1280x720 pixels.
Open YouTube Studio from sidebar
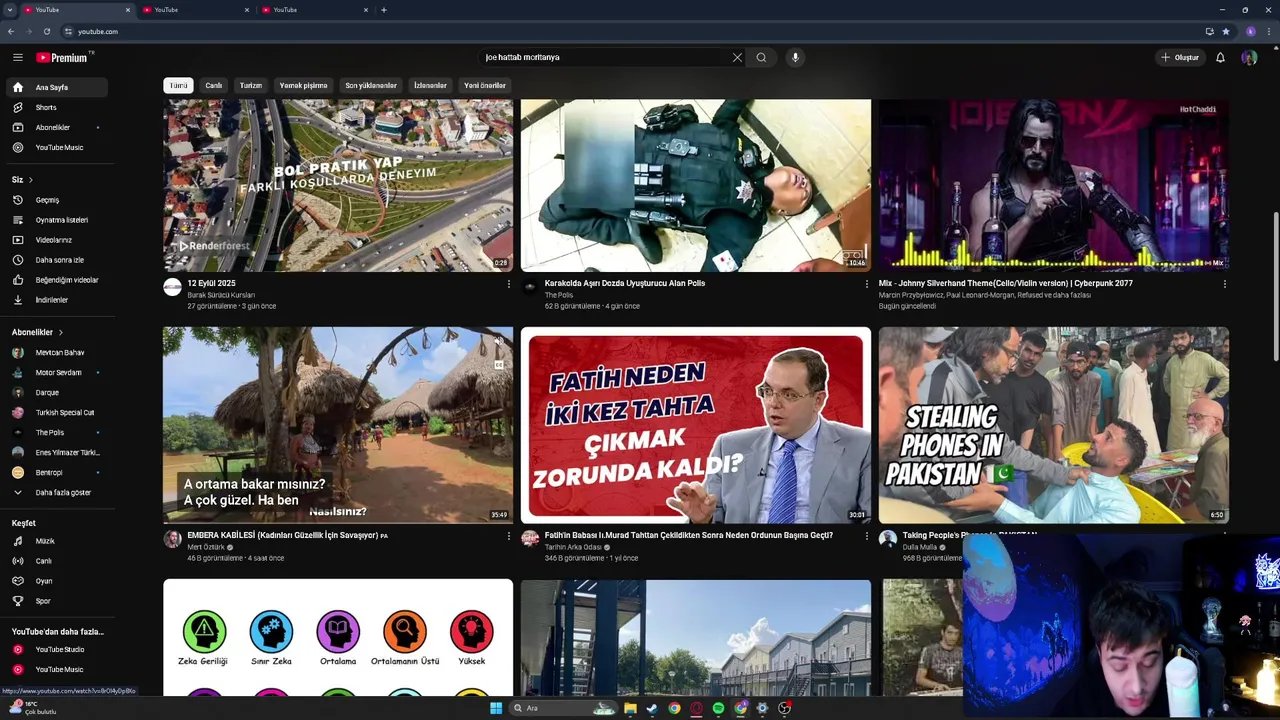56,649
